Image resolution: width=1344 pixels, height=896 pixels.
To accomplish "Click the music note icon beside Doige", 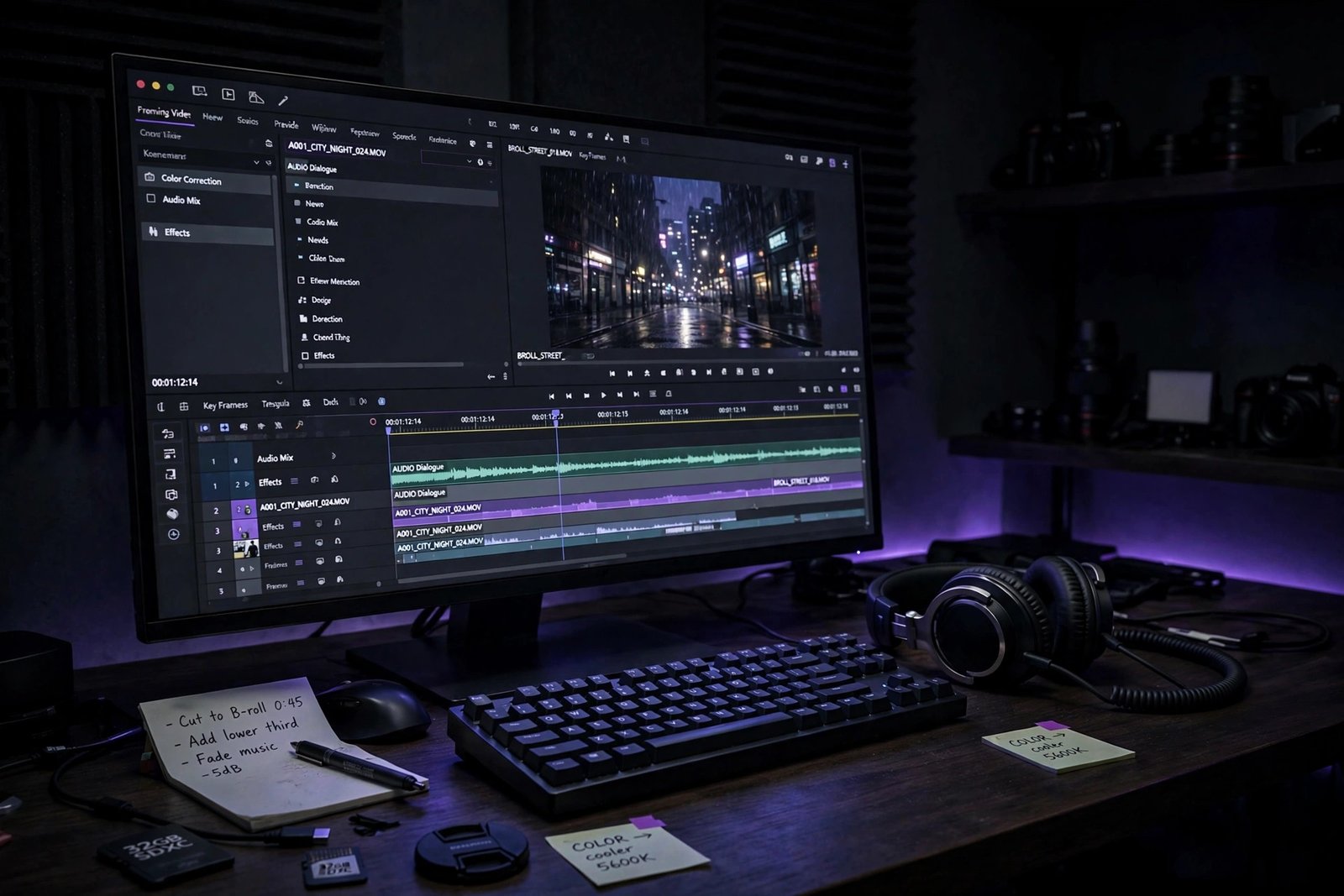I will (x=302, y=300).
